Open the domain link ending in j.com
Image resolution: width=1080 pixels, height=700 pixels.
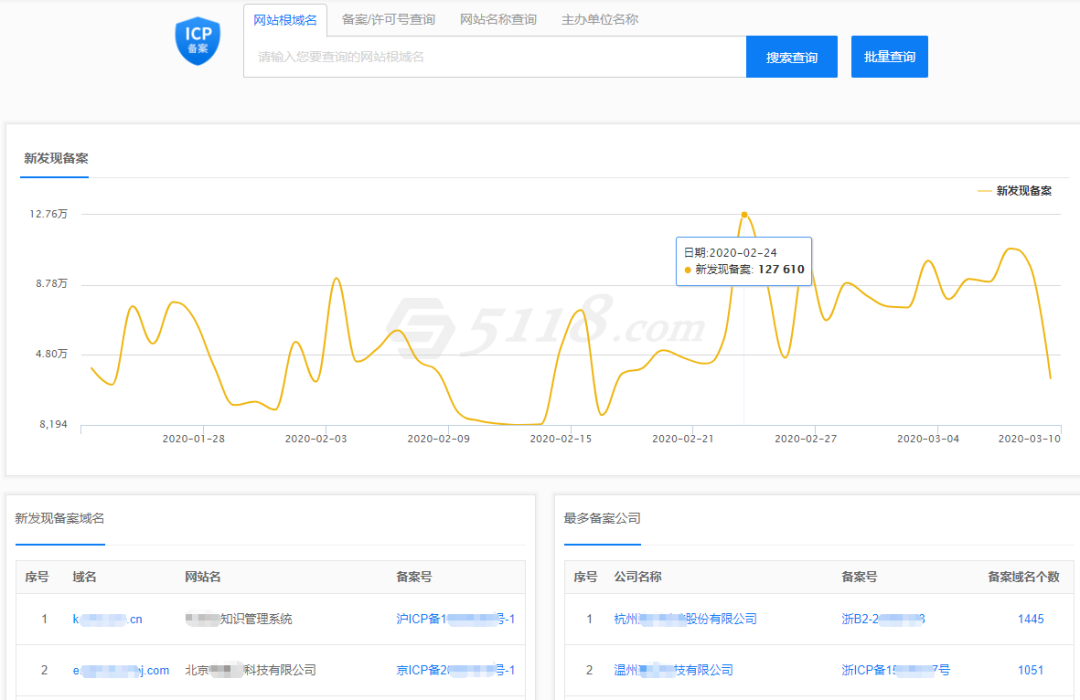pyautogui.click(x=121, y=670)
